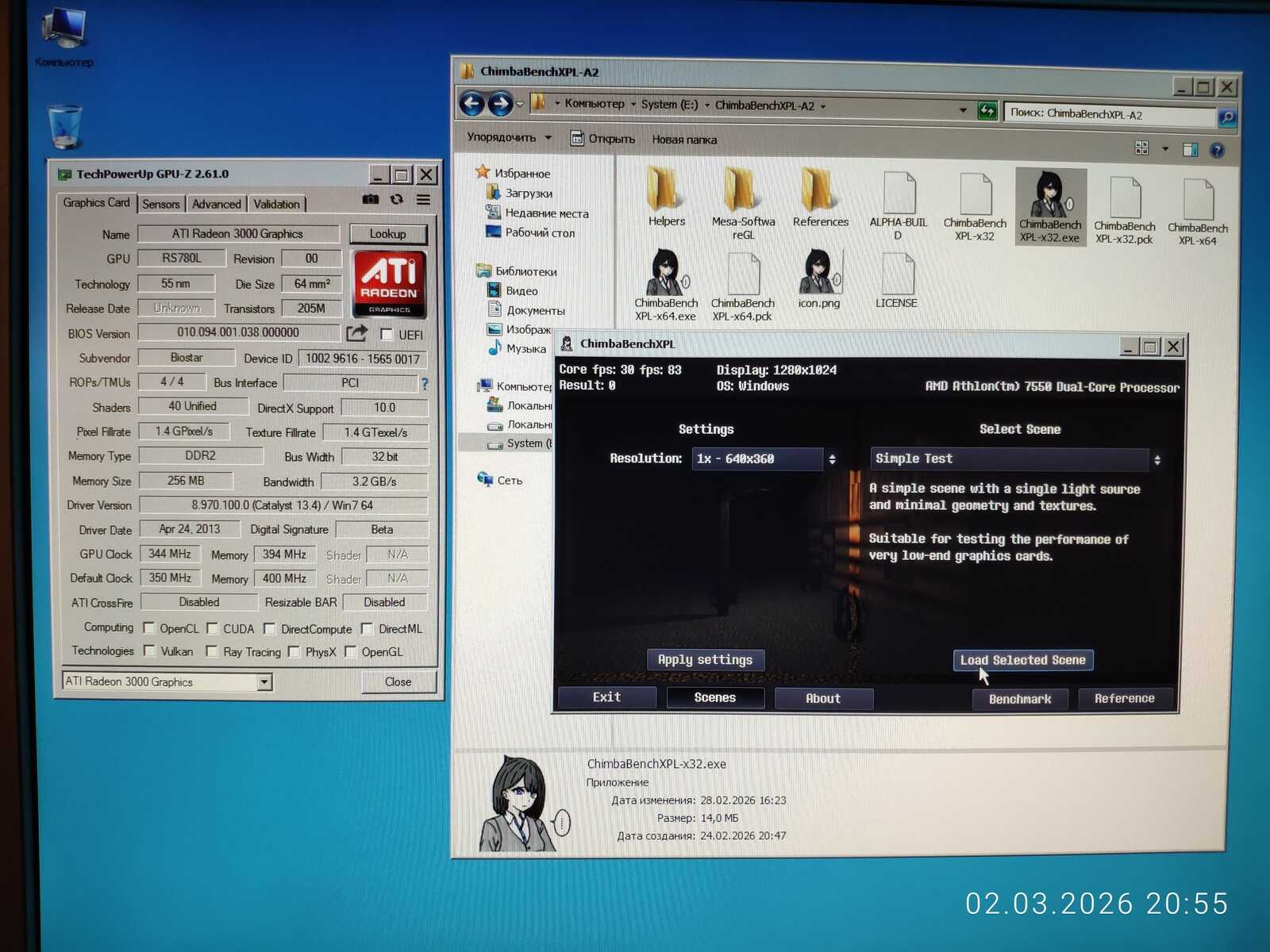Open the References folder
The image size is (1270, 952).
(820, 197)
